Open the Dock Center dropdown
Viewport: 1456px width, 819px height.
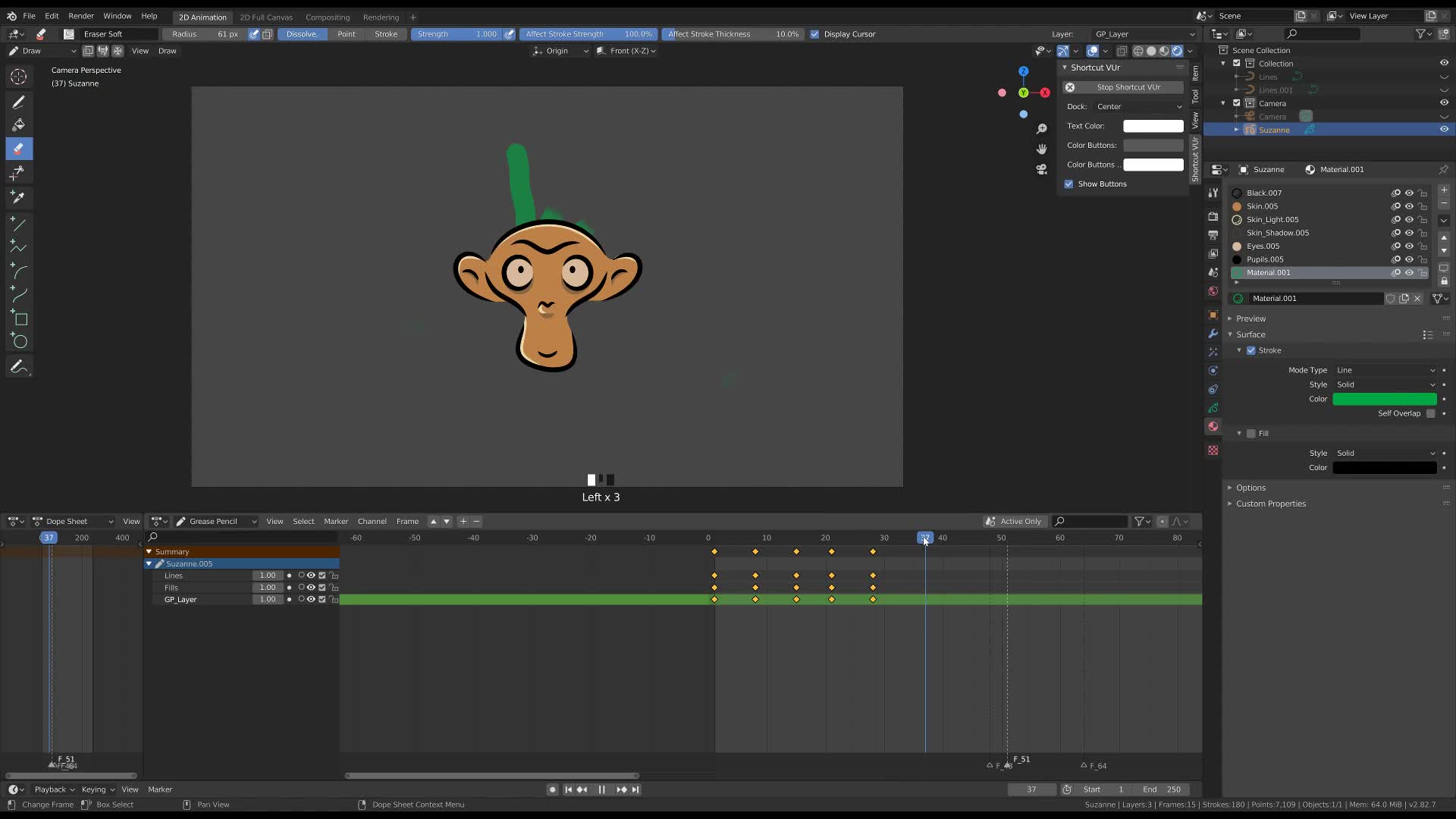1138,107
